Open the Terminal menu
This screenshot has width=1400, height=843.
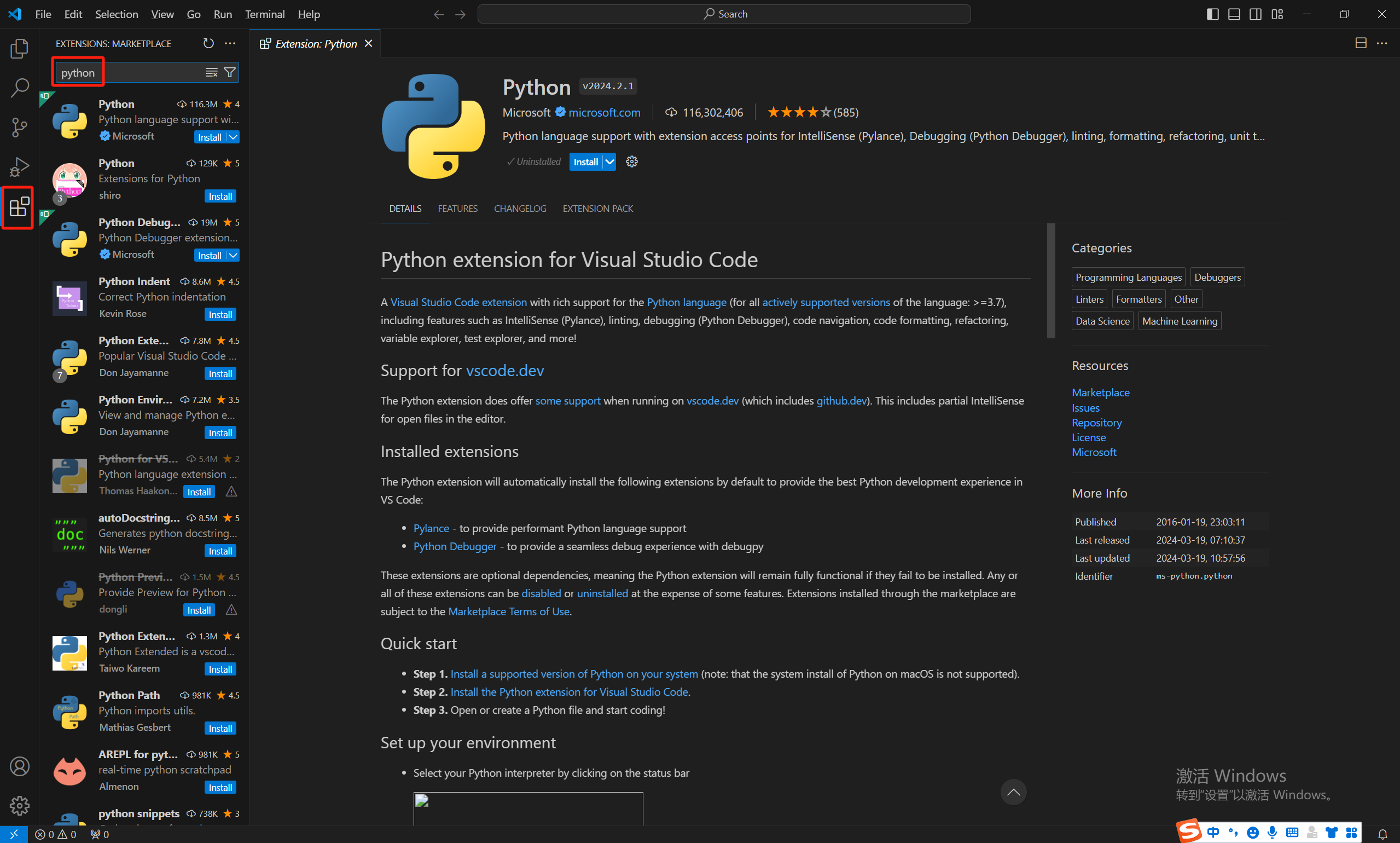(265, 14)
